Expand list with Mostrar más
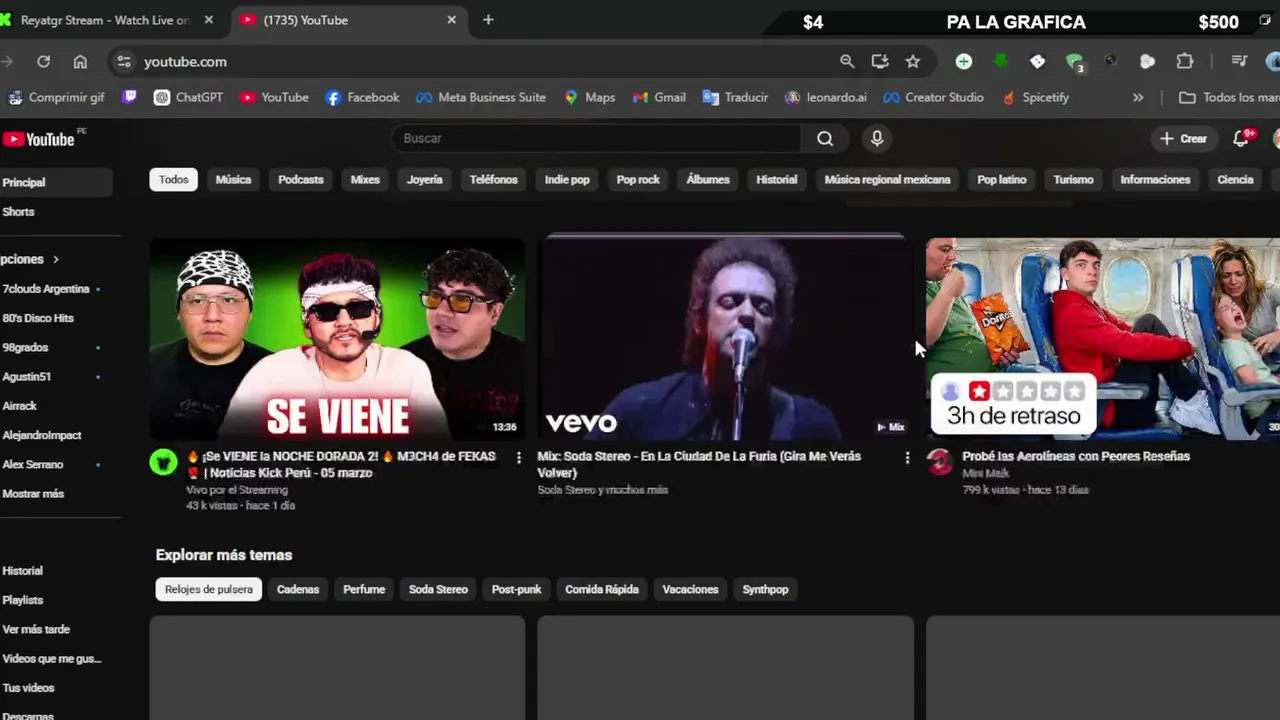The height and width of the screenshot is (720, 1280). point(33,494)
